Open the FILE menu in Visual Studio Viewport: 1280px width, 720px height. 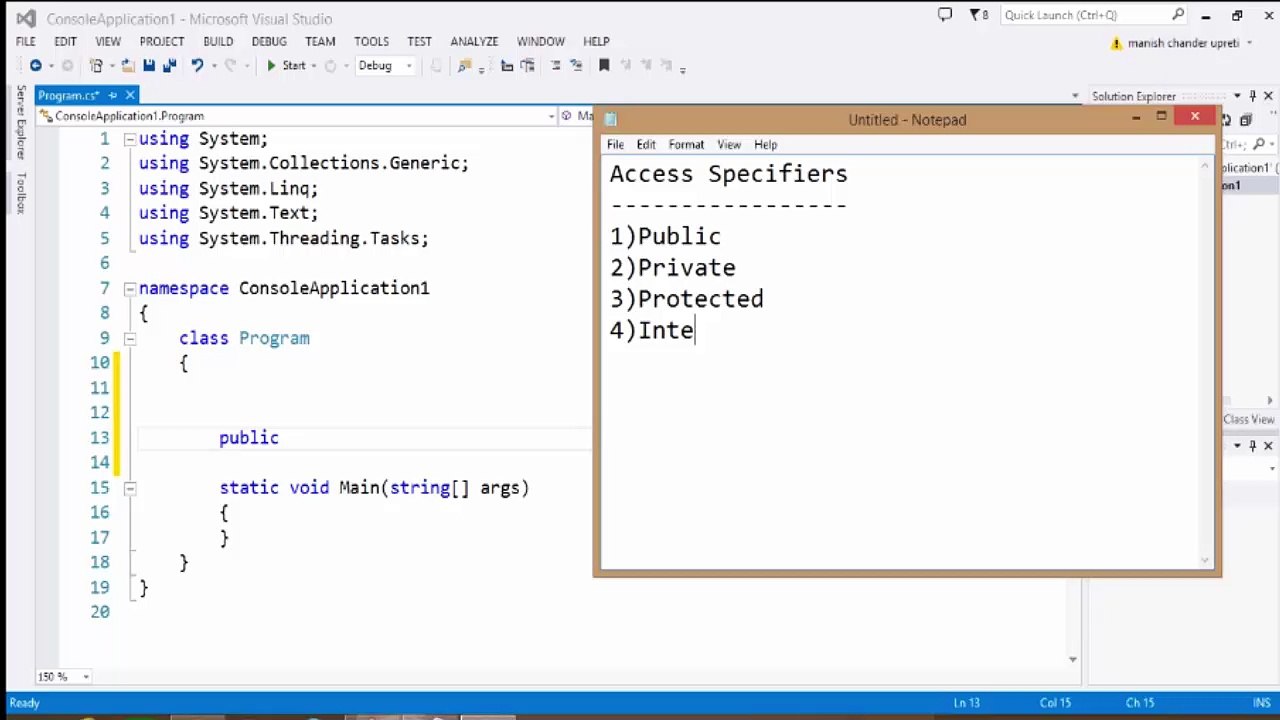tap(26, 42)
